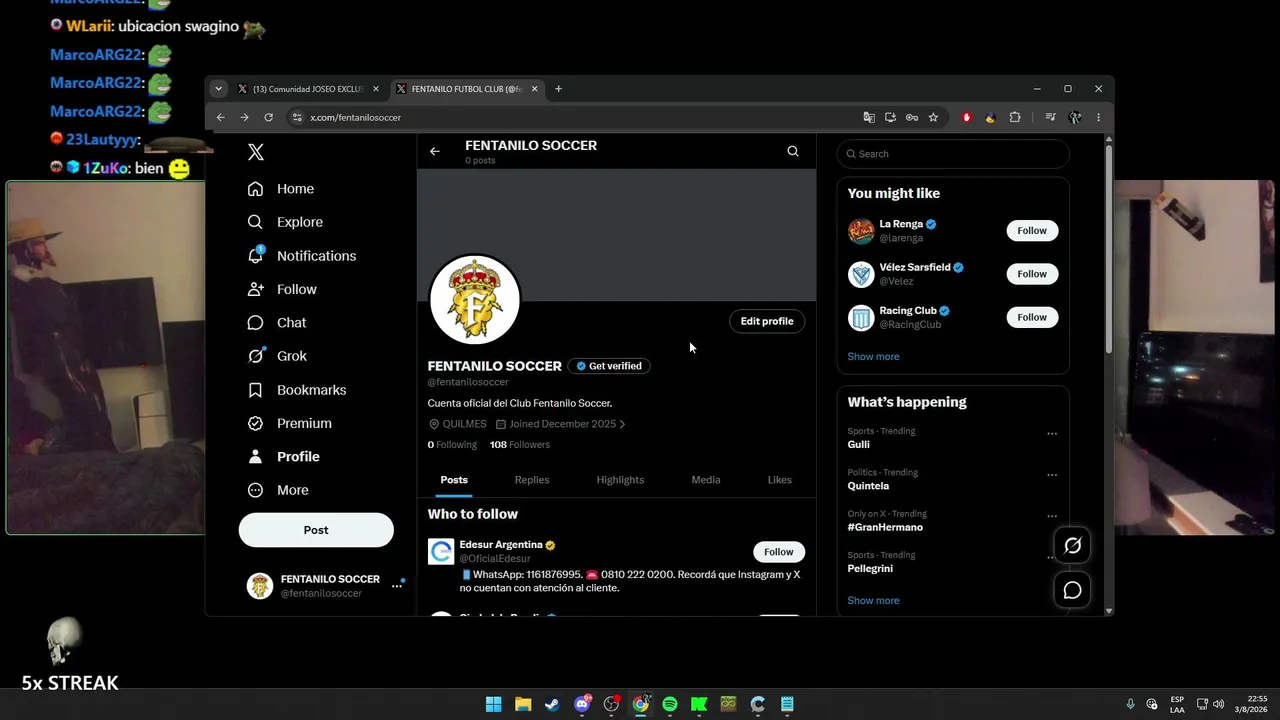Follow La Renga

[1032, 231]
